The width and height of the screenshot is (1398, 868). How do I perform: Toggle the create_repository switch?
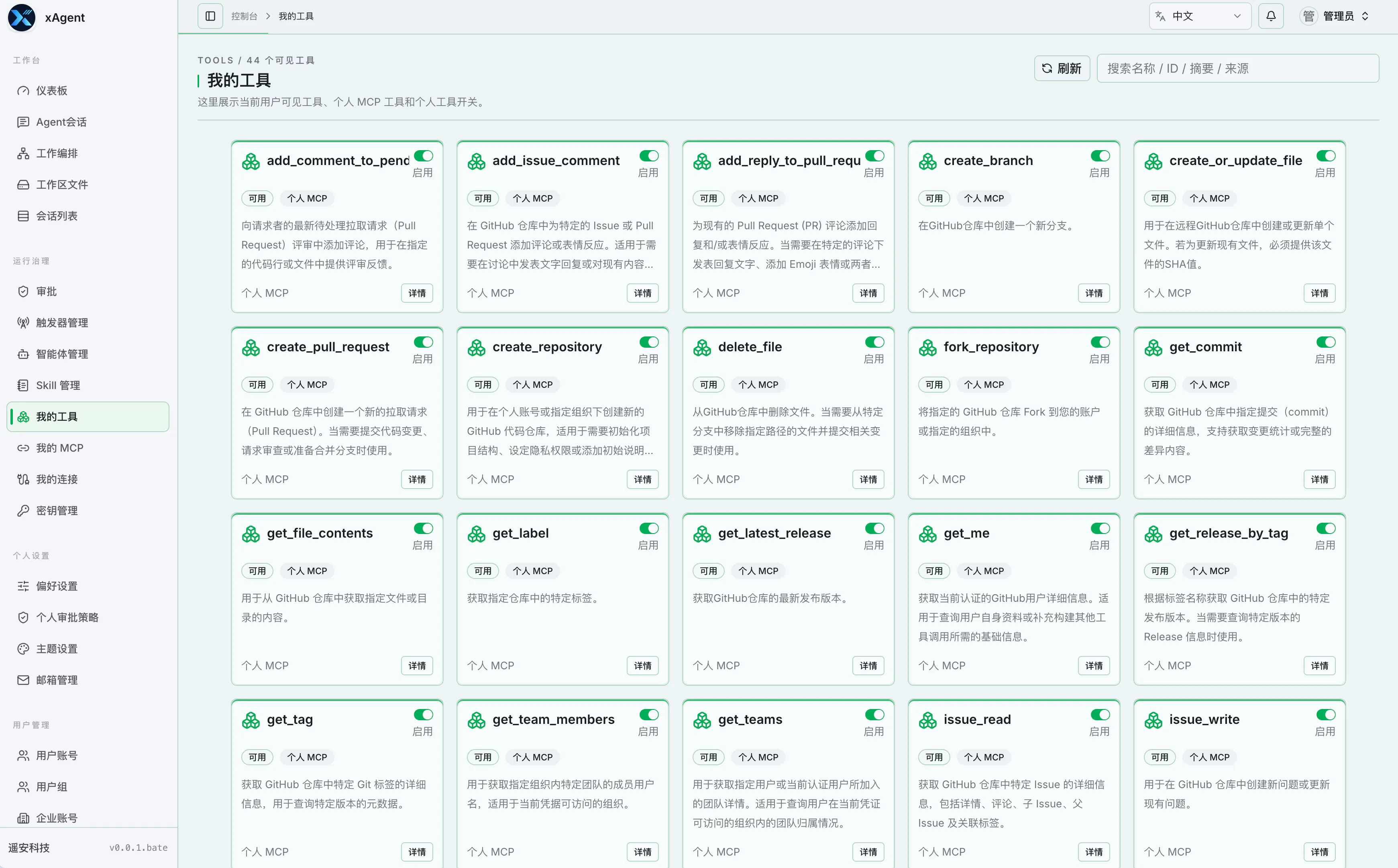point(649,342)
